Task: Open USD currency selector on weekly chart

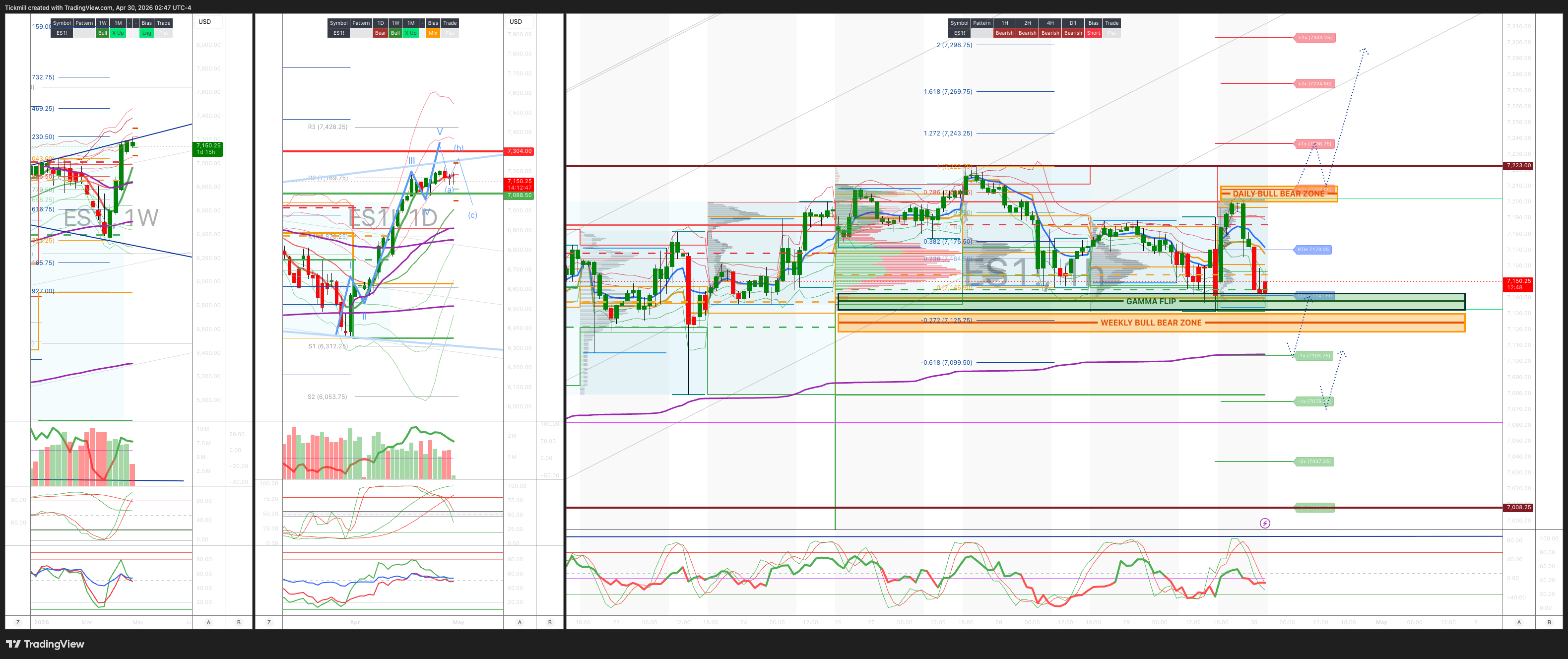Action: point(204,22)
